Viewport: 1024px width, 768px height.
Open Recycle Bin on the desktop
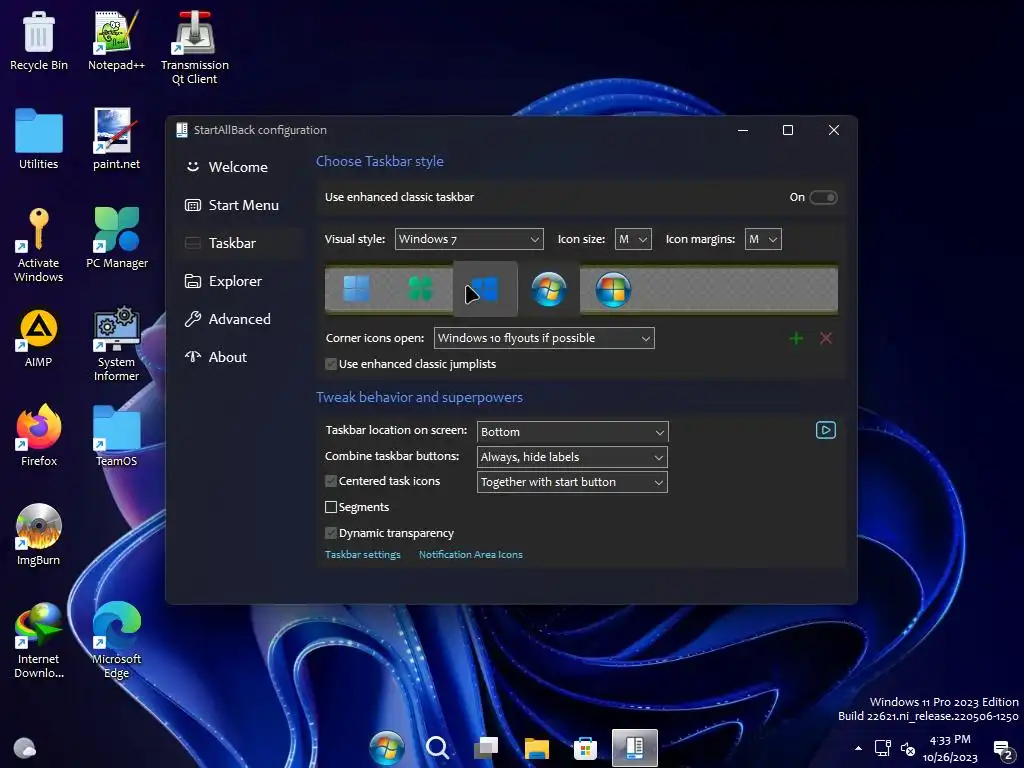click(39, 40)
